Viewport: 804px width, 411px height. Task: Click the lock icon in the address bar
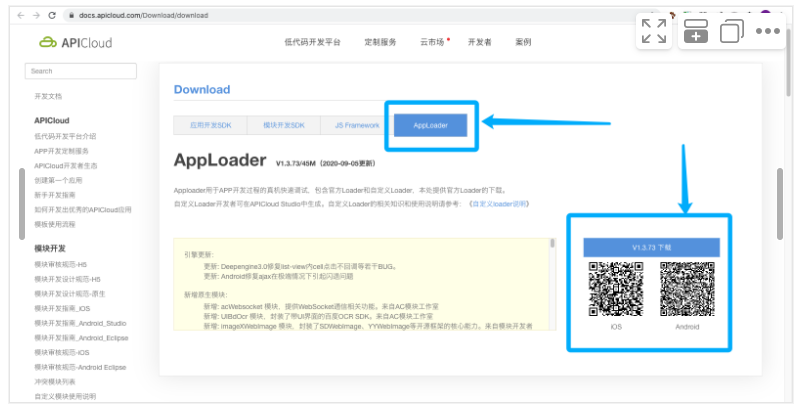pyautogui.click(x=71, y=15)
